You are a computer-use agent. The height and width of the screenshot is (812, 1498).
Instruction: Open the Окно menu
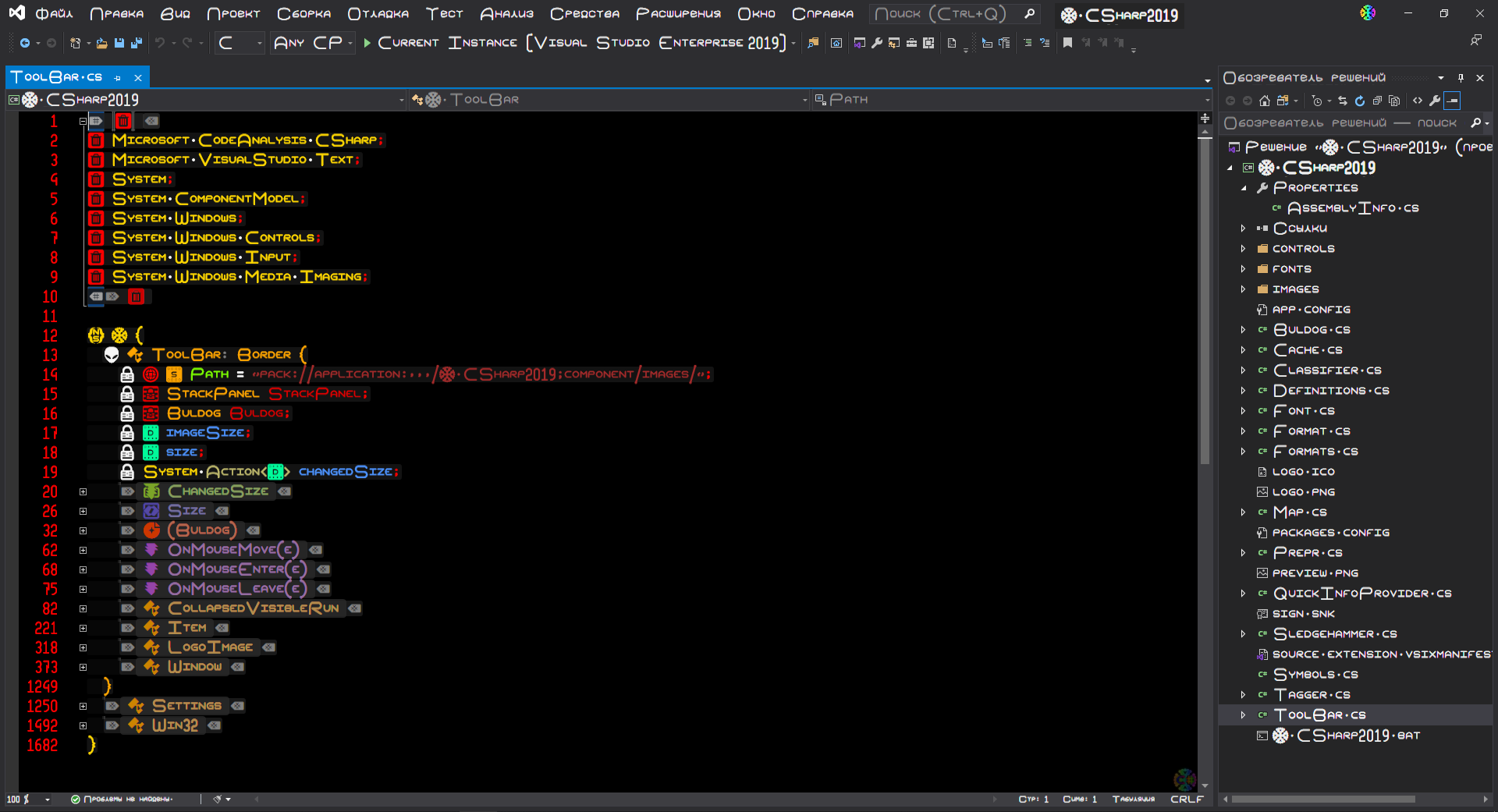[755, 13]
